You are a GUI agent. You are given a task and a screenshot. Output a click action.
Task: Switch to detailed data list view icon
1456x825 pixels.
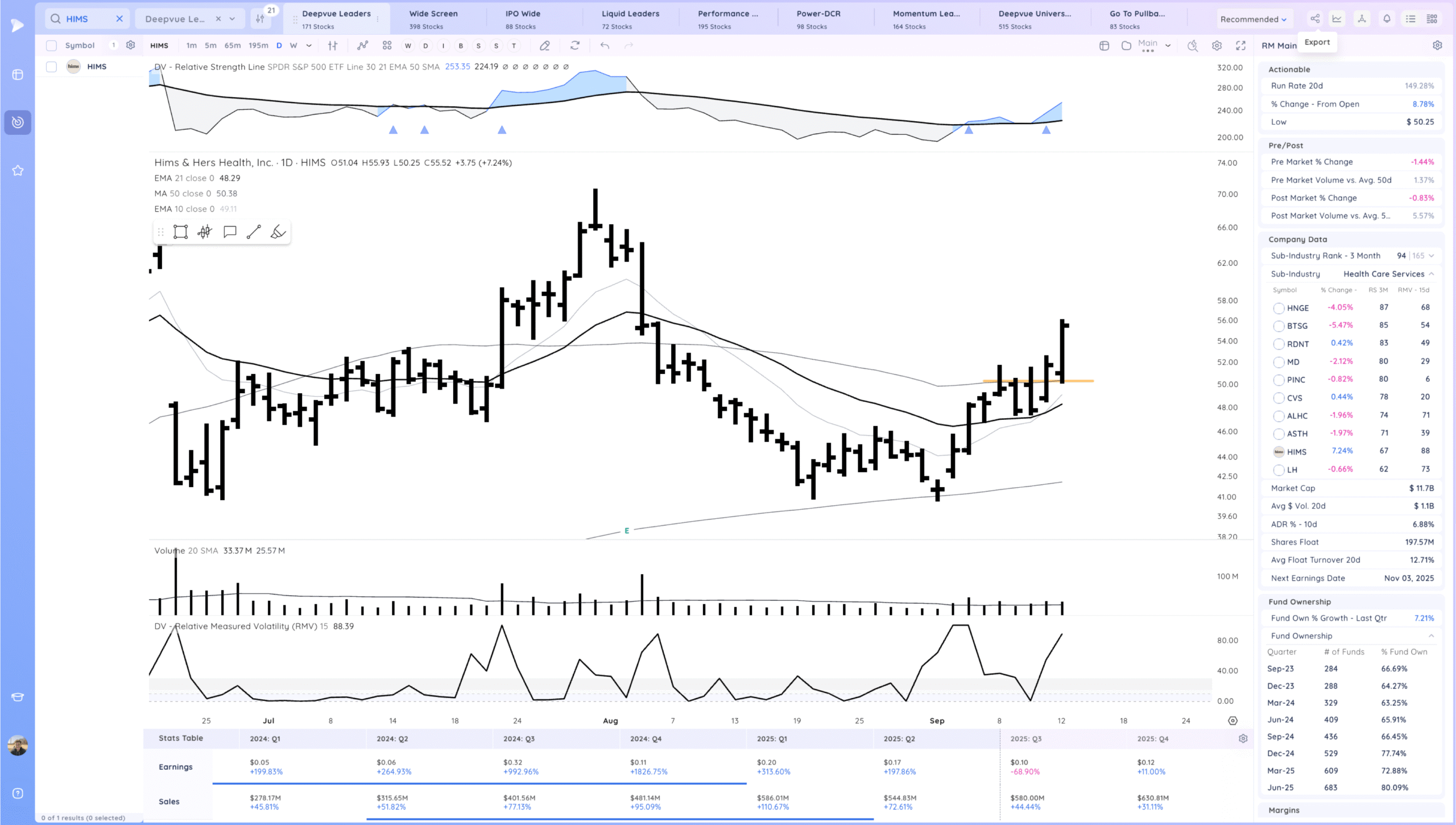pos(1432,19)
